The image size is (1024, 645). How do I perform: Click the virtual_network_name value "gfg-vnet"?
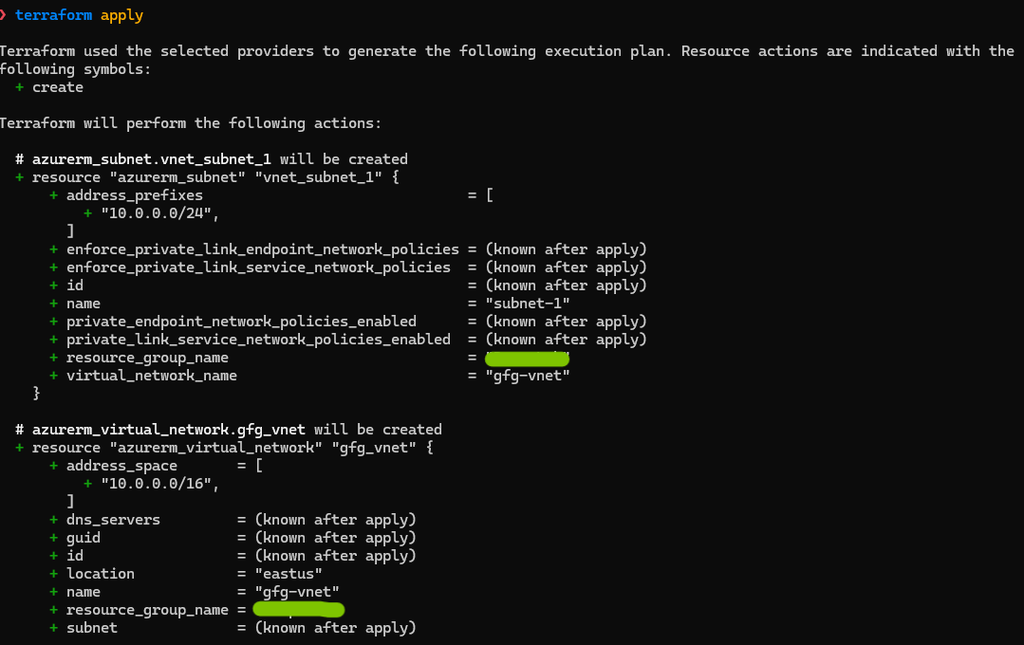point(527,376)
